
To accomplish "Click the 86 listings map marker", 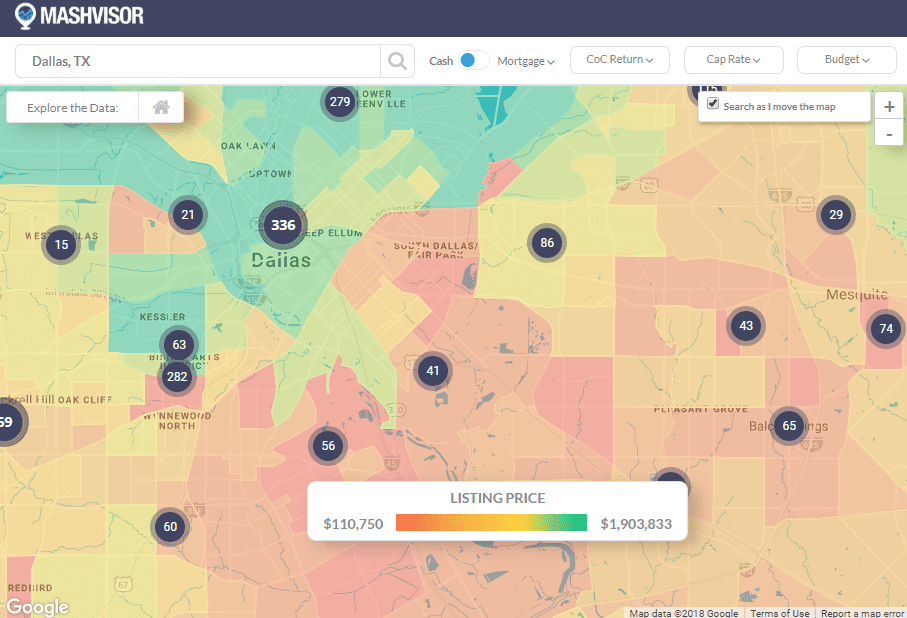I will [547, 242].
